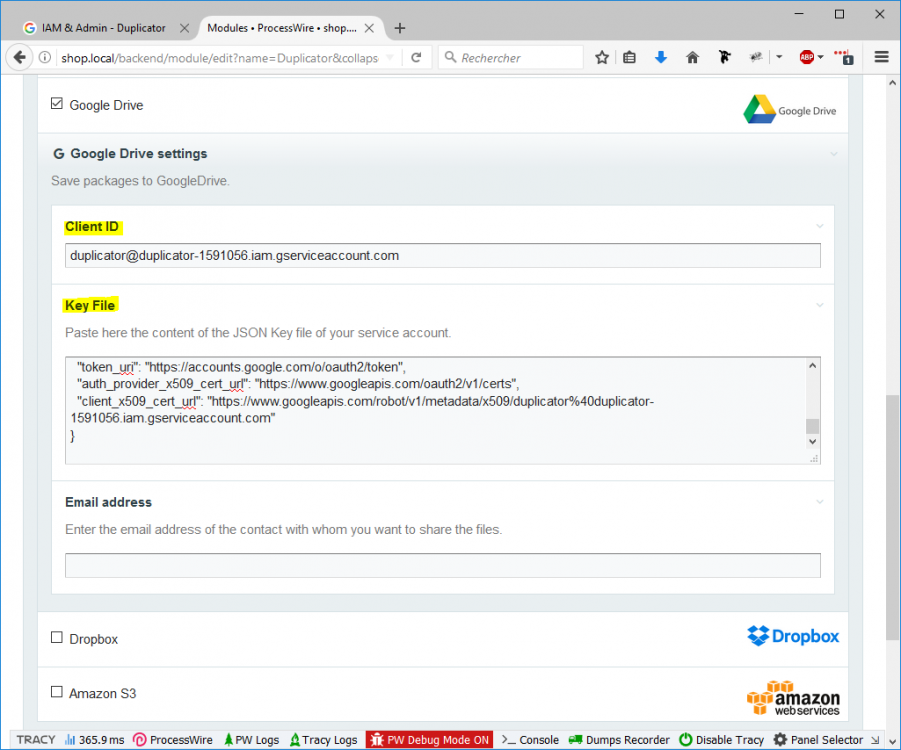The image size is (901, 750).
Task: Enable the Dropbox checkbox
Action: [x=57, y=638]
